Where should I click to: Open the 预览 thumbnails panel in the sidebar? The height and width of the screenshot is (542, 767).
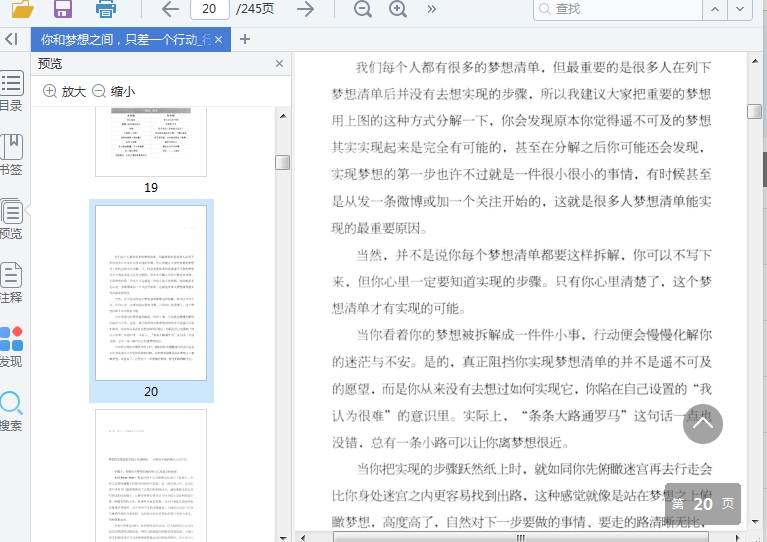pos(11,219)
